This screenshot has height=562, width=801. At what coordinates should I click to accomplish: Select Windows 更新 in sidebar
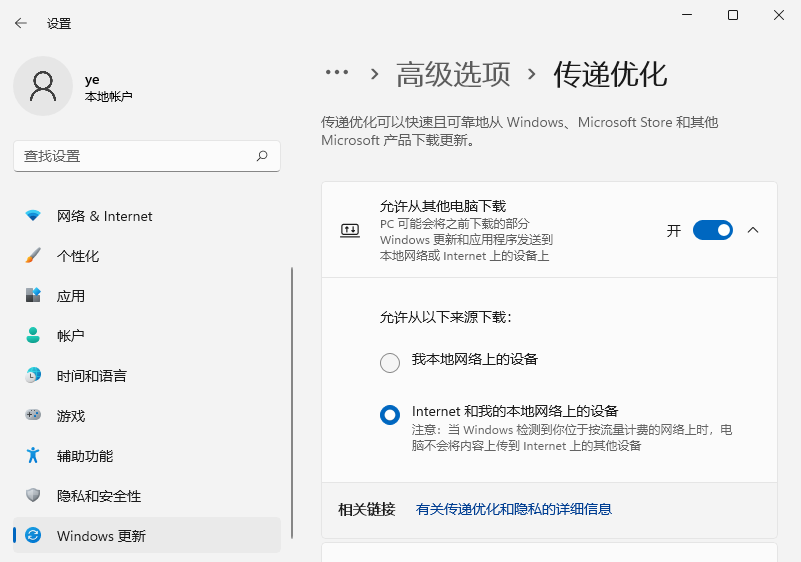pos(101,536)
